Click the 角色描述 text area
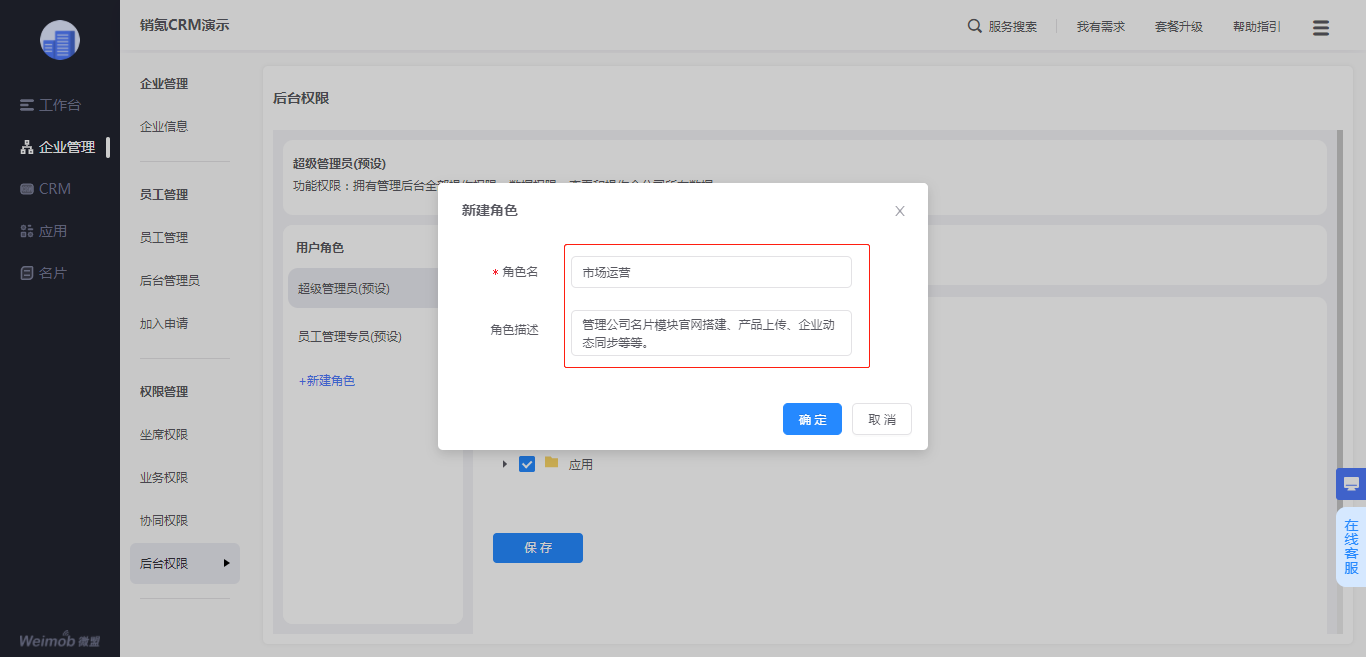 coord(711,333)
